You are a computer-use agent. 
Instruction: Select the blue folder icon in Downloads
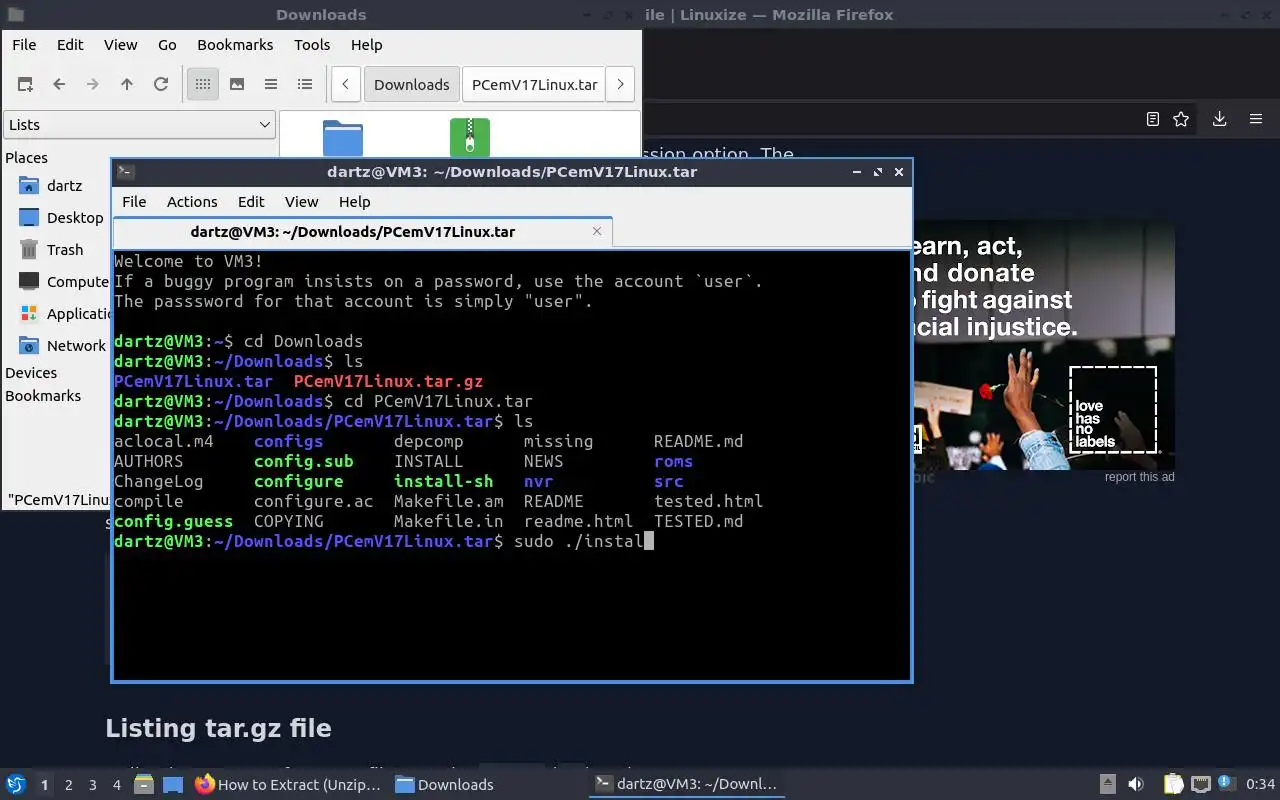(343, 138)
